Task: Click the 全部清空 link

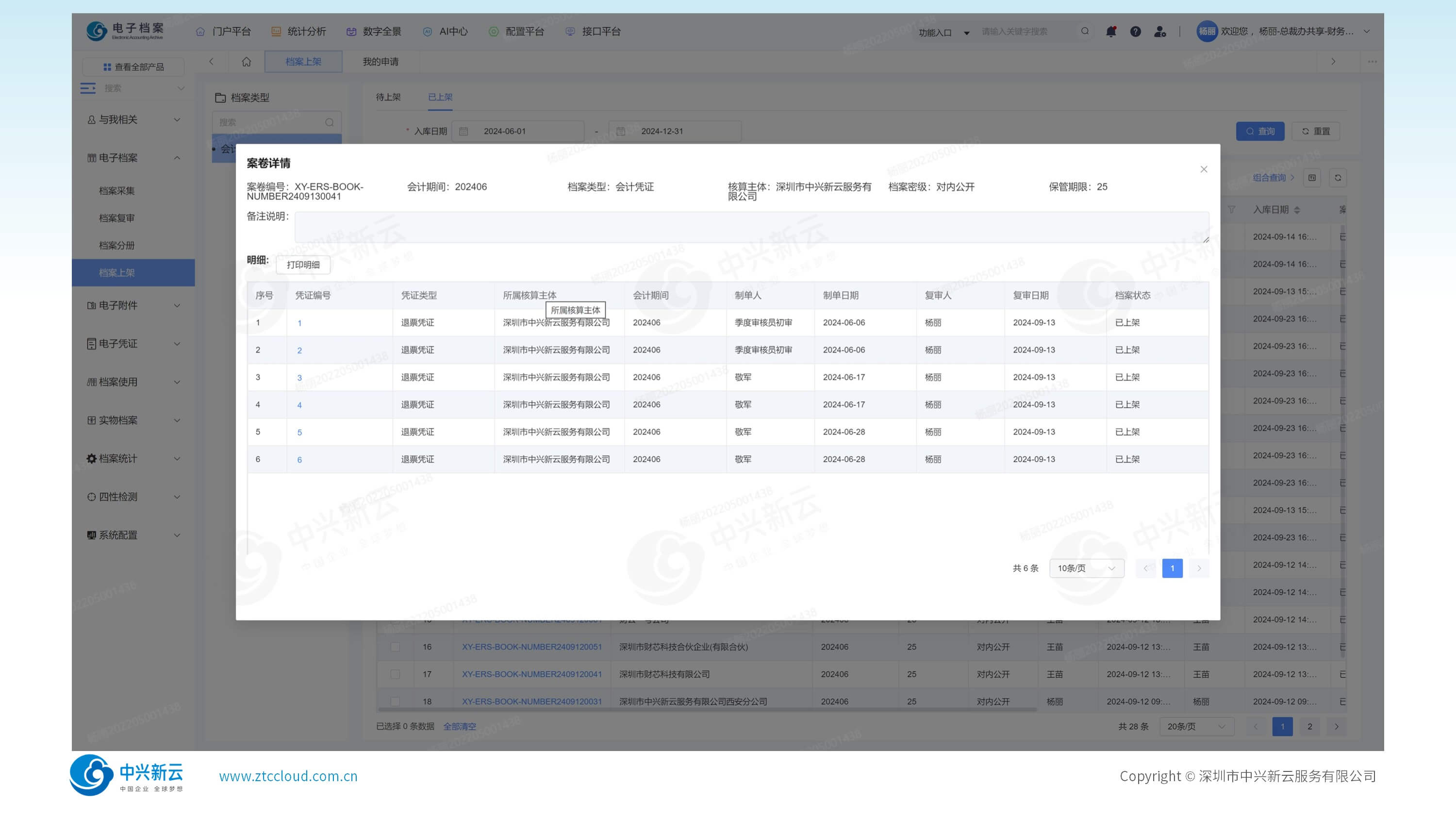Action: point(460,726)
